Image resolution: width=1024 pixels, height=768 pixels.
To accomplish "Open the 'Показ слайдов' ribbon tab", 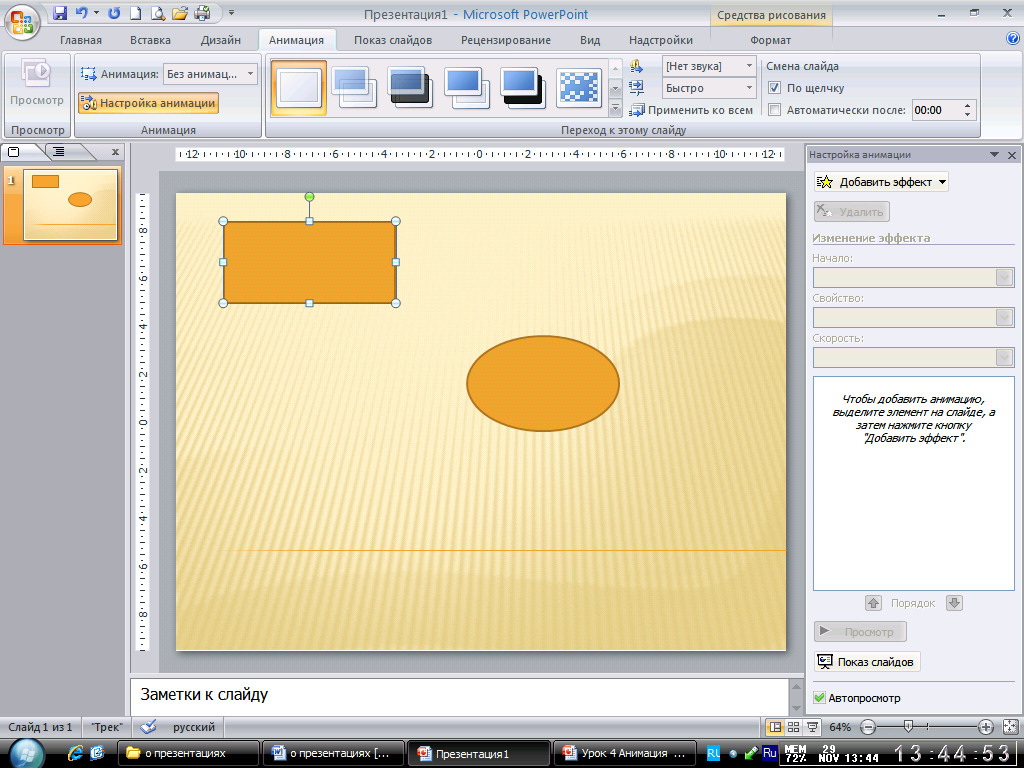I will coord(393,40).
